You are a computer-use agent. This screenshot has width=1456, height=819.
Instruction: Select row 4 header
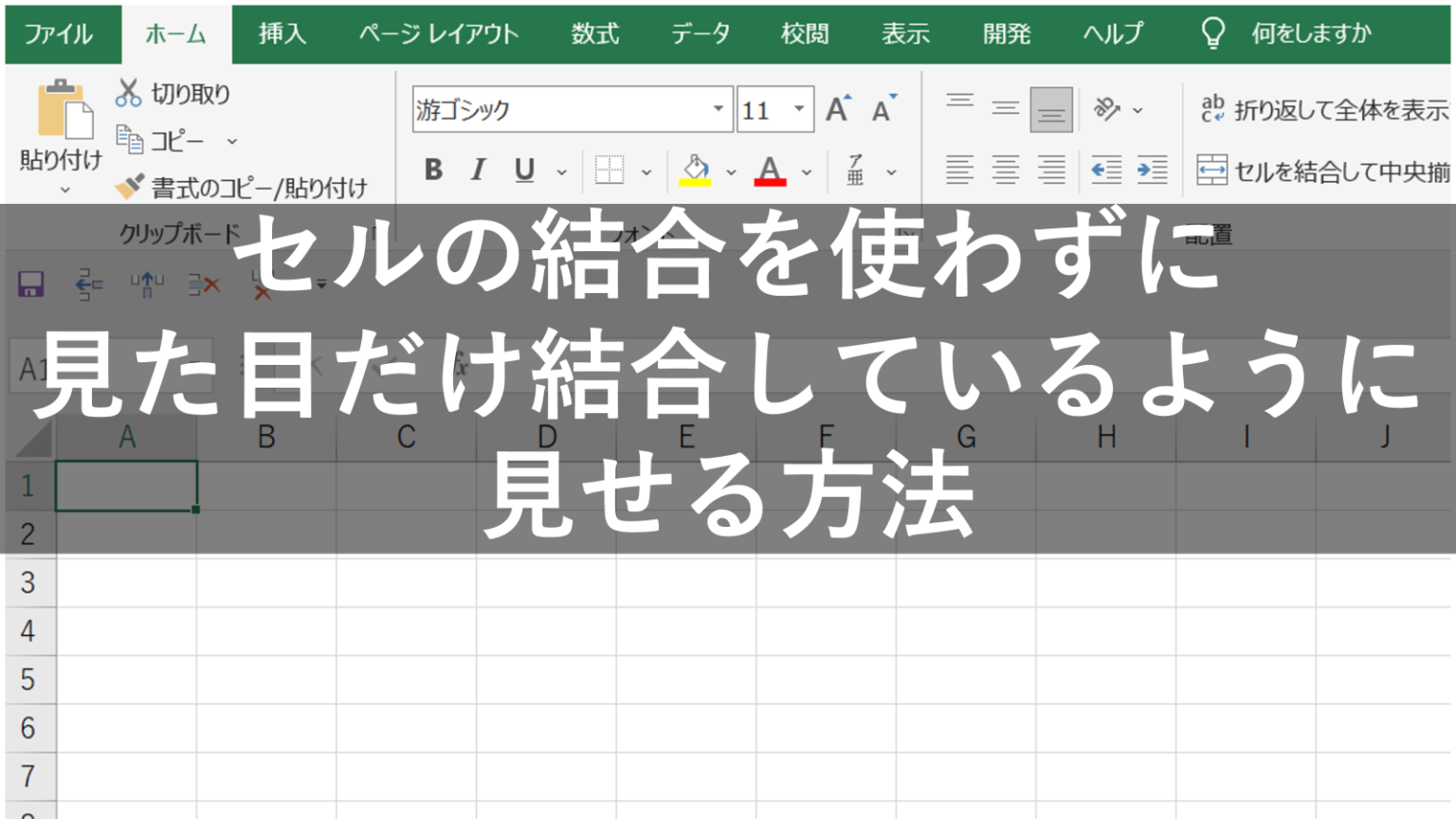pos(28,631)
